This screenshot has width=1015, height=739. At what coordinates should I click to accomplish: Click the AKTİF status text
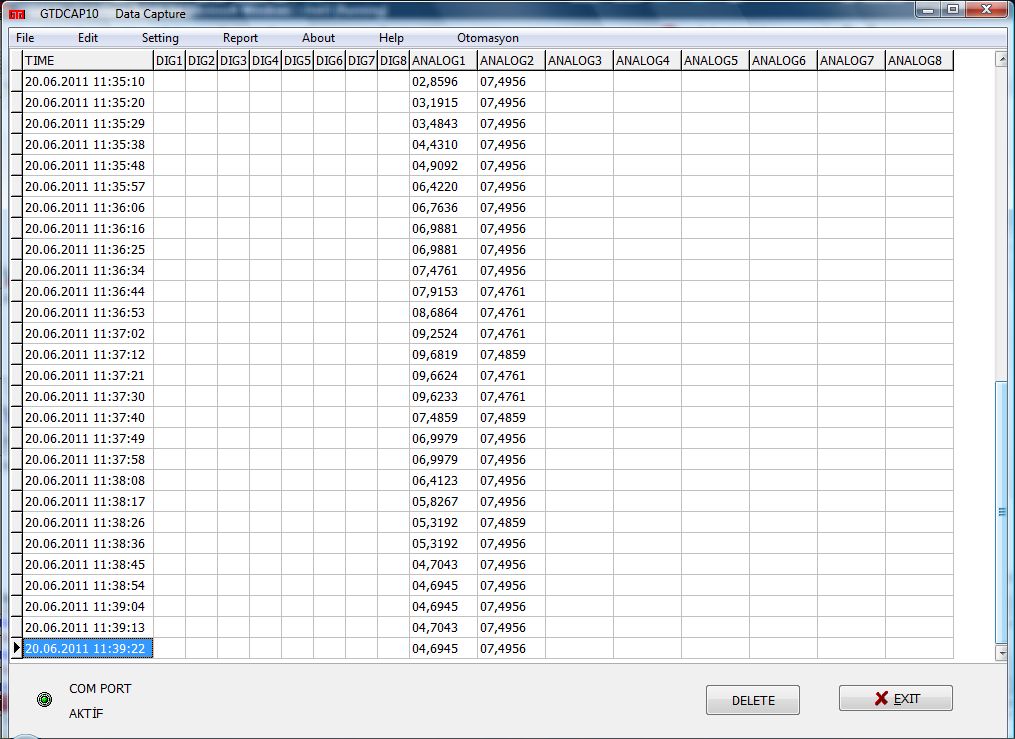pyautogui.click(x=86, y=713)
